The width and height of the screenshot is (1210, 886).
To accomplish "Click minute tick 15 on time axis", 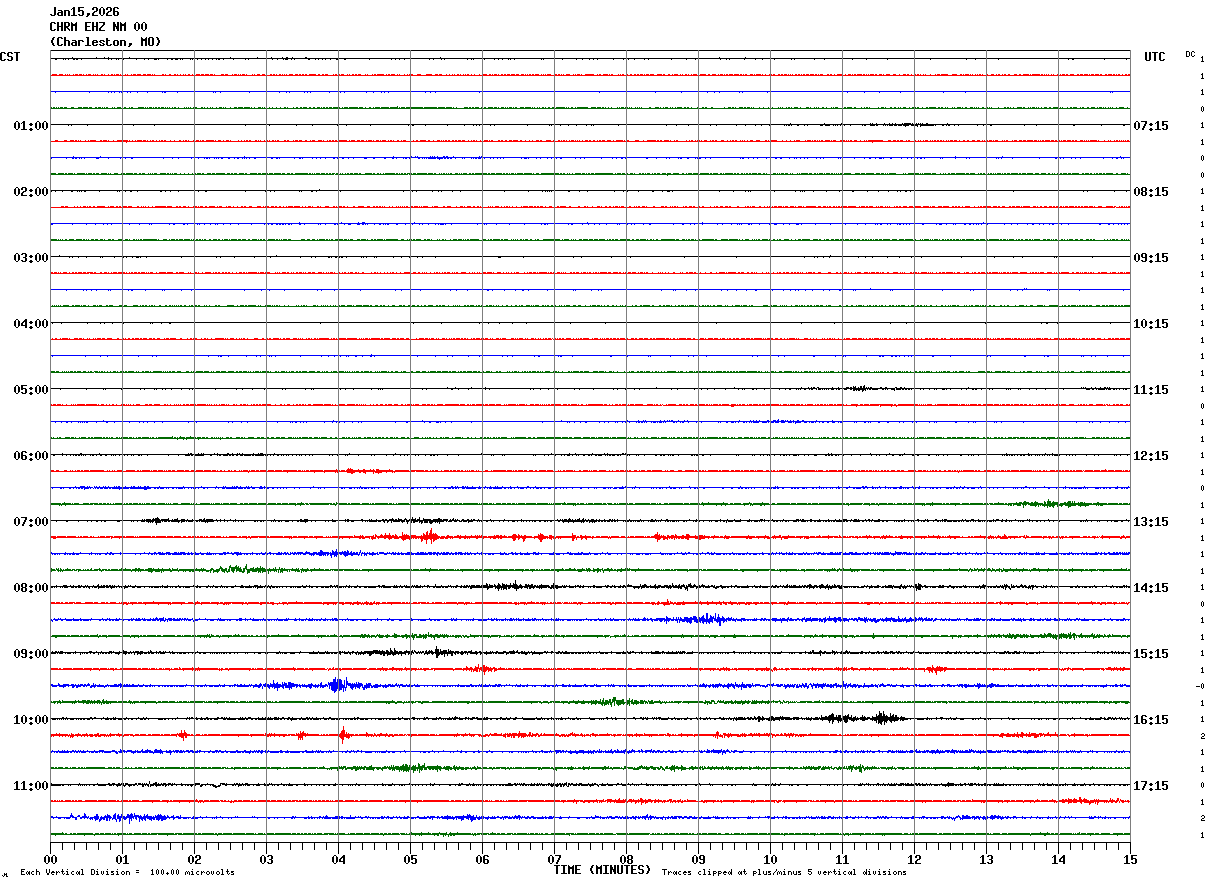I will pos(1130,859).
